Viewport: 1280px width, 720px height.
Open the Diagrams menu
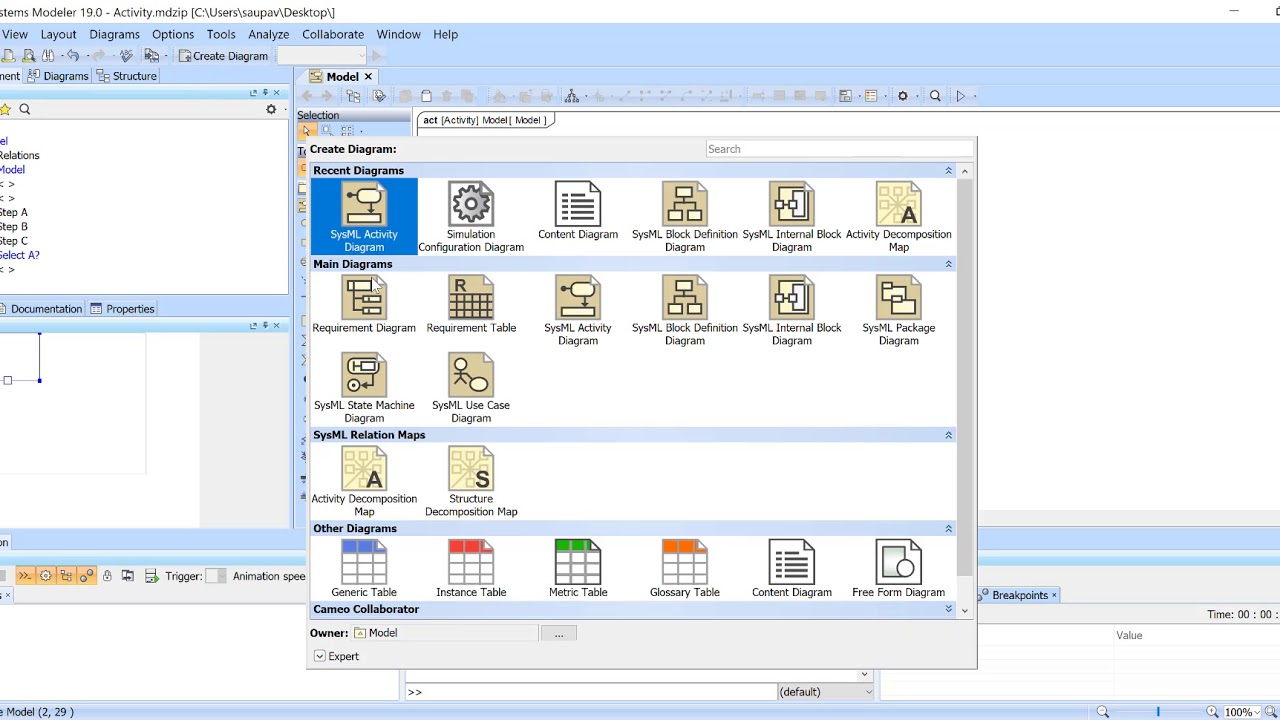(x=114, y=34)
